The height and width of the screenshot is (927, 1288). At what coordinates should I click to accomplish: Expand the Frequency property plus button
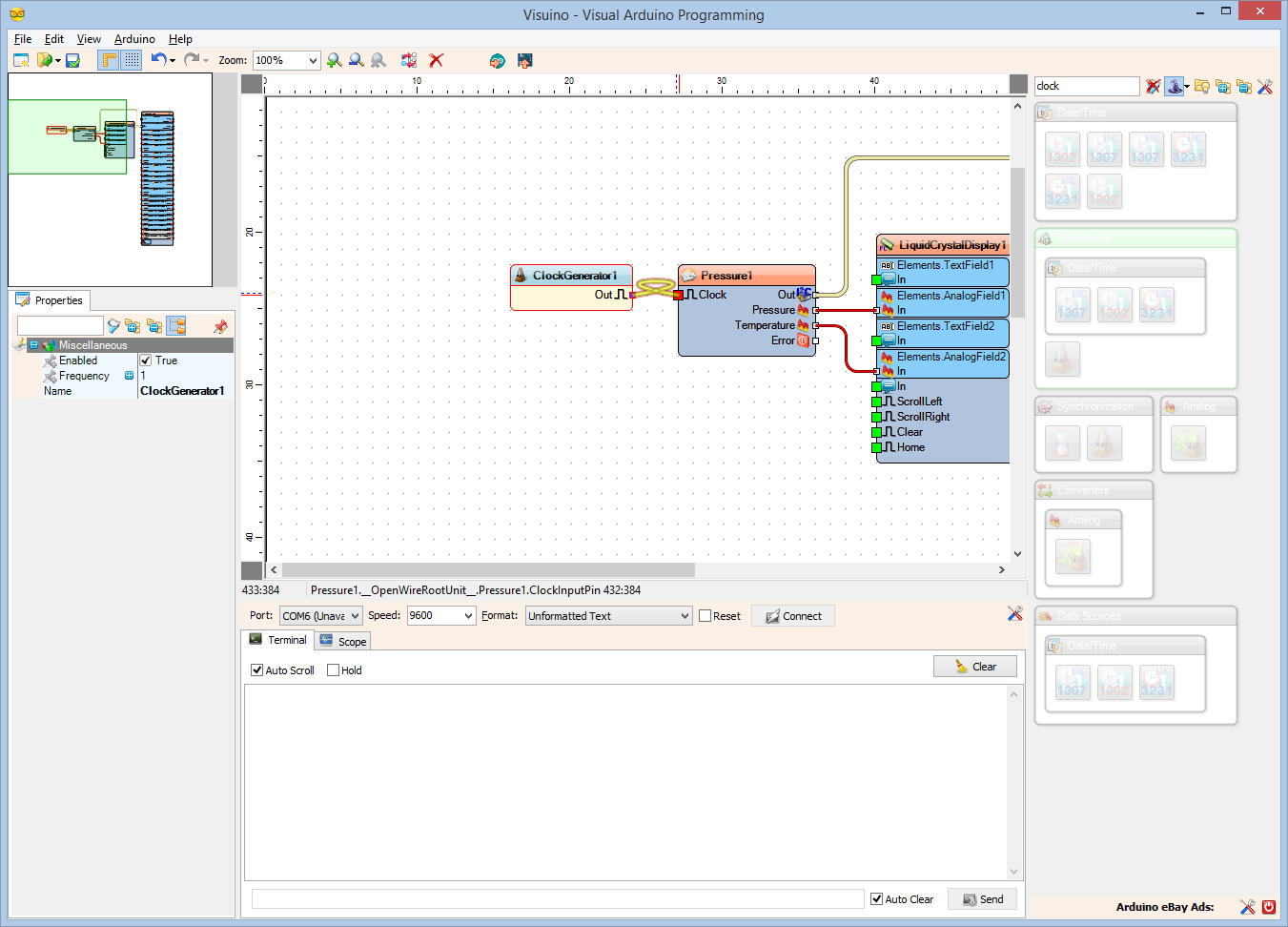130,376
